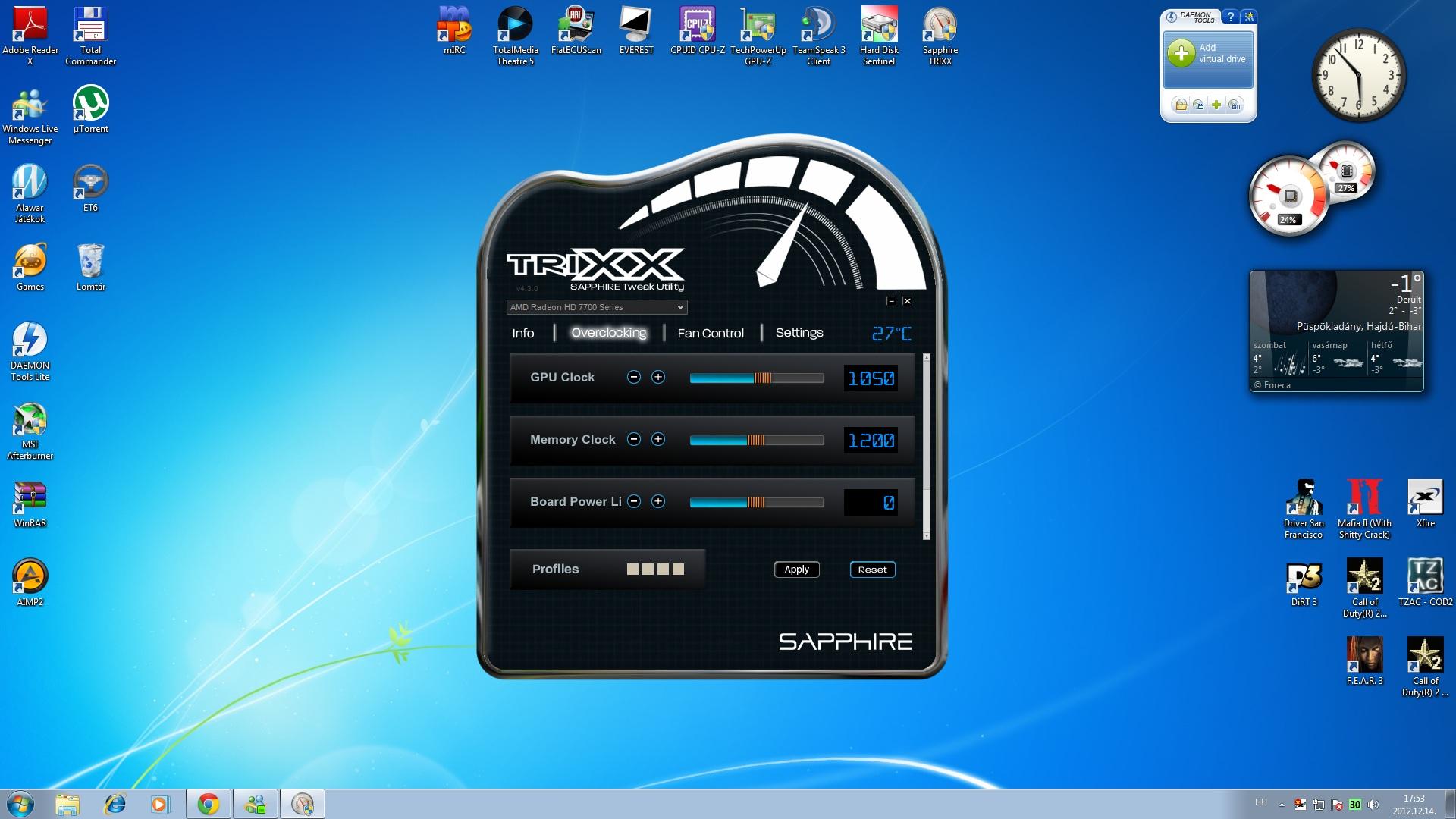
Task: Open Xfire desktop icon
Action: pyautogui.click(x=1425, y=504)
